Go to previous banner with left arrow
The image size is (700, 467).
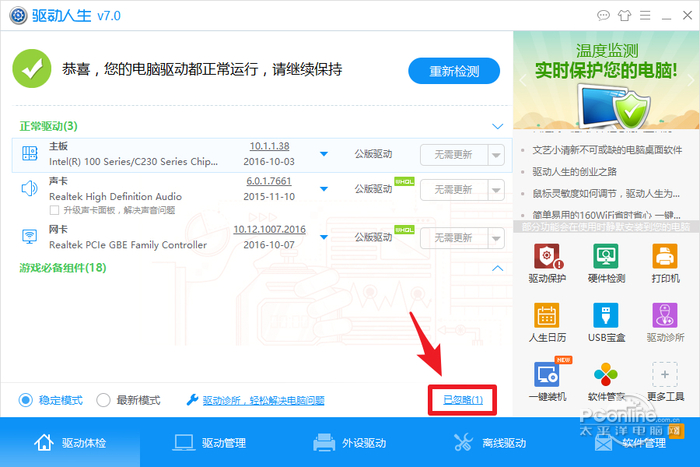click(x=523, y=81)
